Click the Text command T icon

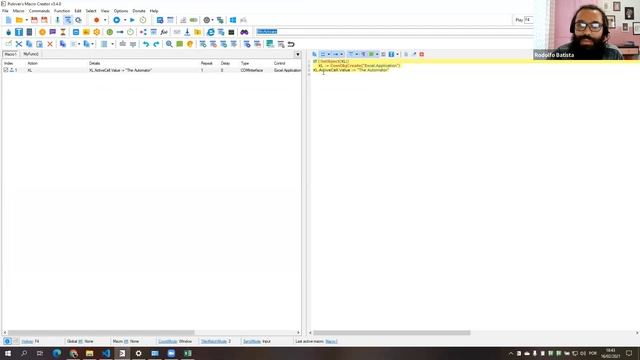pos(19,32)
